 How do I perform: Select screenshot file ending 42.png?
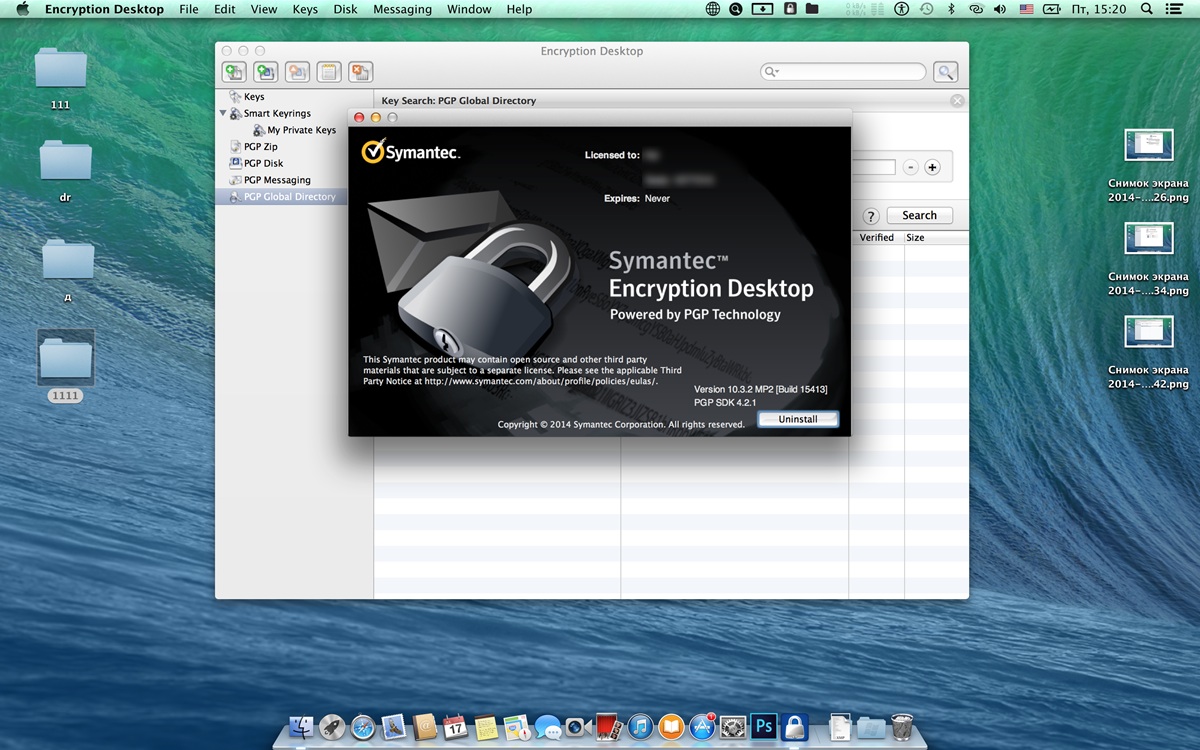click(x=1148, y=332)
